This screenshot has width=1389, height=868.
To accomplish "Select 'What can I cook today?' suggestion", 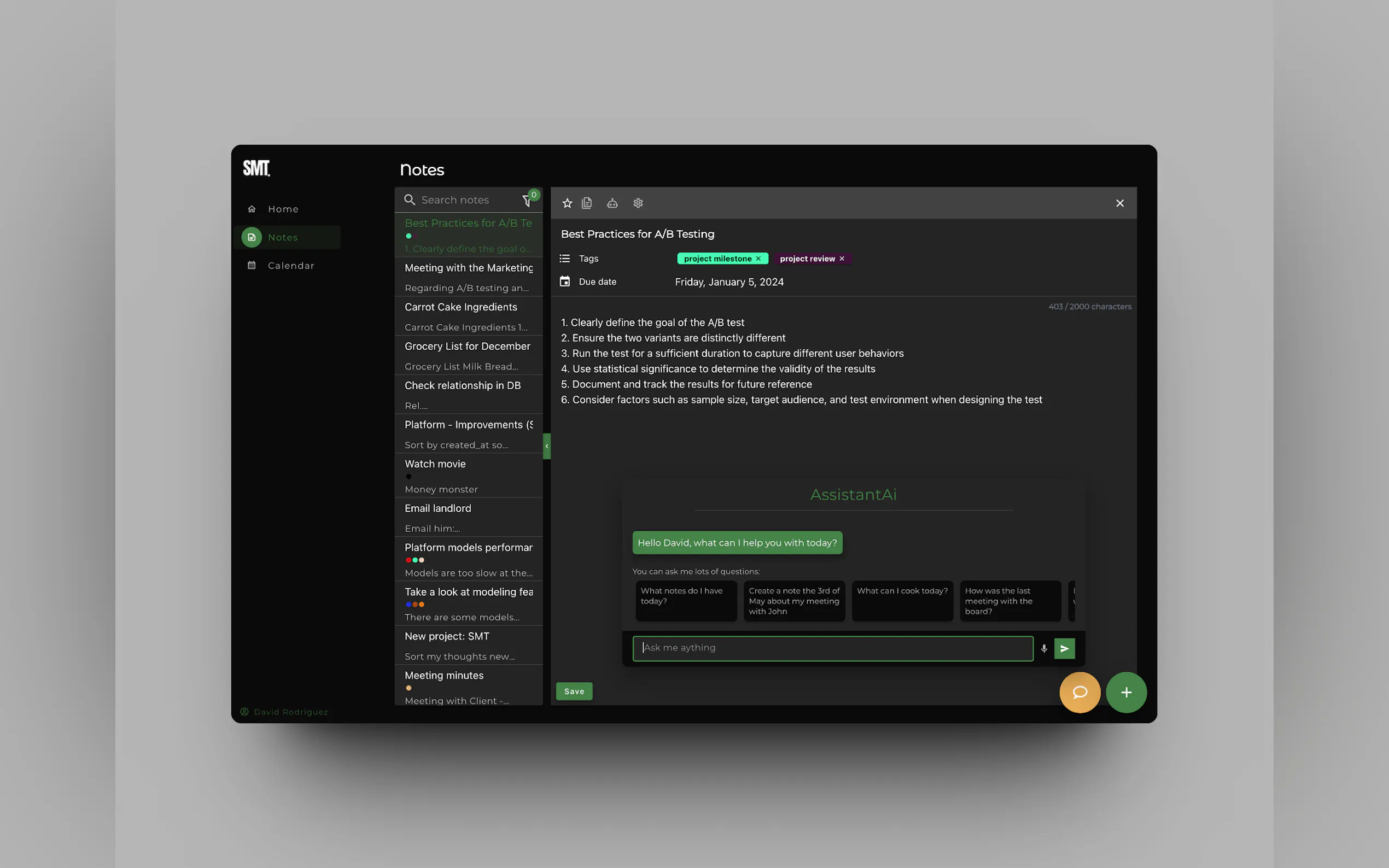I will point(902,600).
